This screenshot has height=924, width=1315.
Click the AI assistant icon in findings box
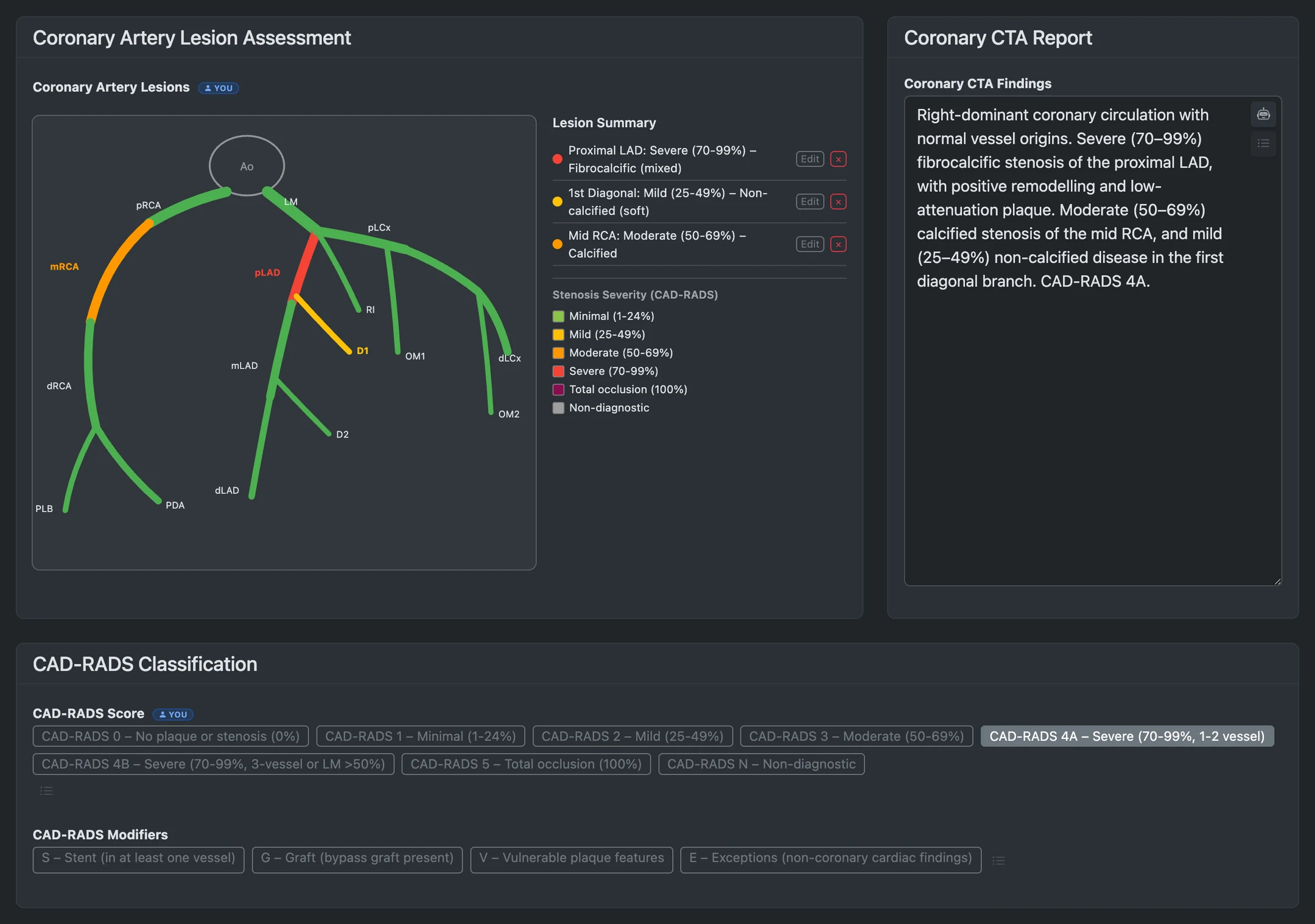point(1263,114)
